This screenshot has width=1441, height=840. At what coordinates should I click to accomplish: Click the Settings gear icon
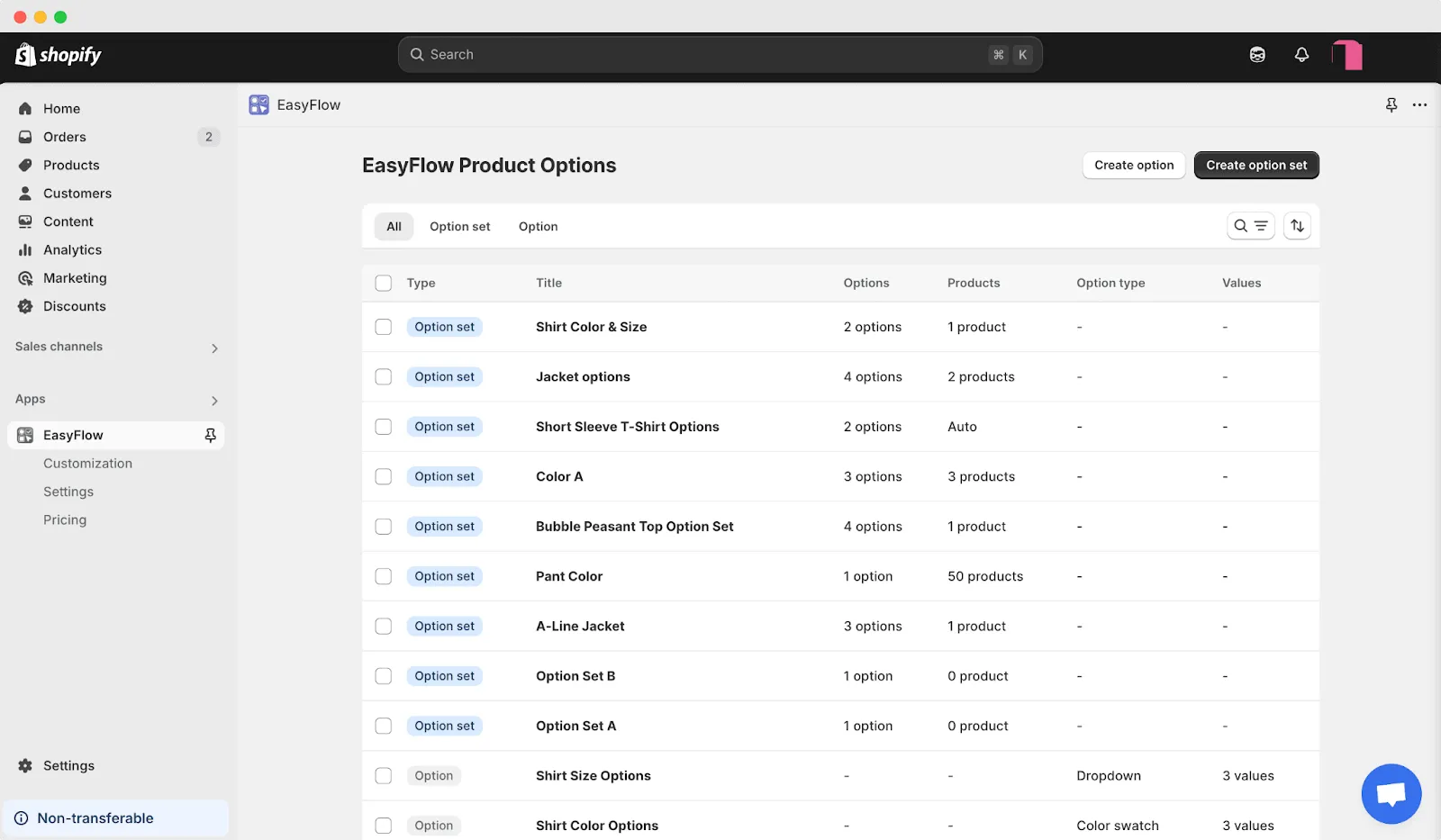click(25, 765)
